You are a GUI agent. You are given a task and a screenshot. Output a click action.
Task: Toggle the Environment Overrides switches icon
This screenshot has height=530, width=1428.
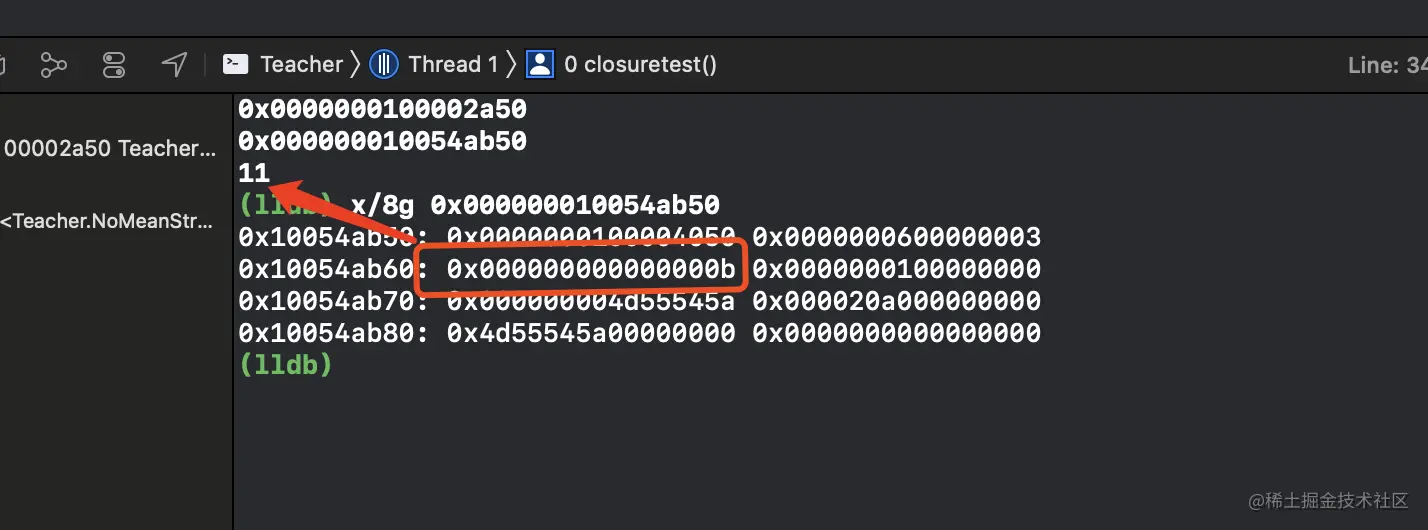click(114, 66)
